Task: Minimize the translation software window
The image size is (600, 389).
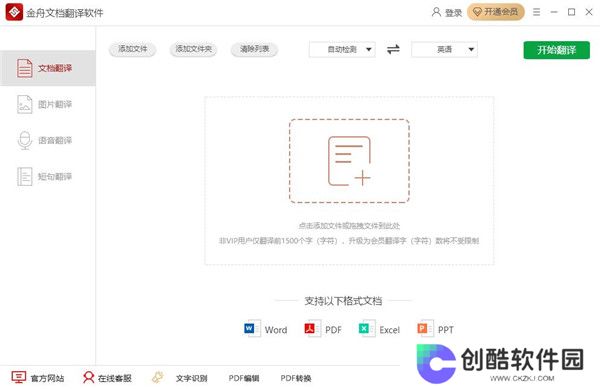Action: [x=554, y=12]
